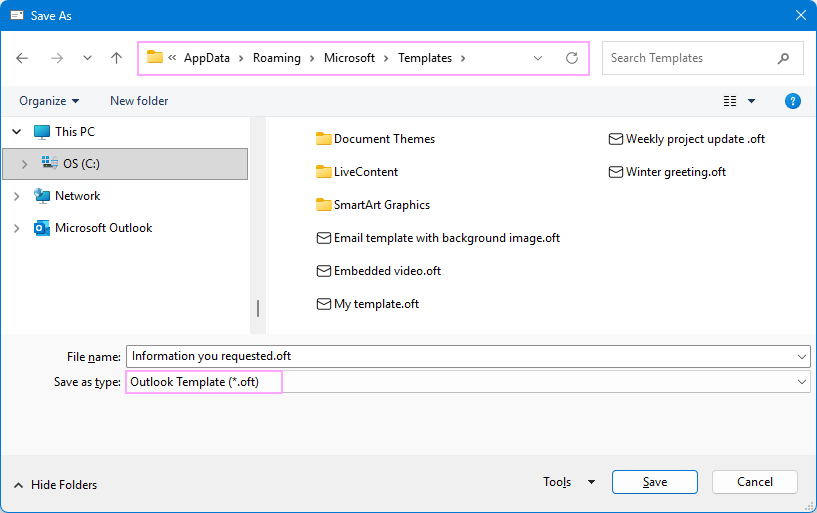Select the SmartArt Graphics folder
Screen dimensions: 817x513
point(382,205)
